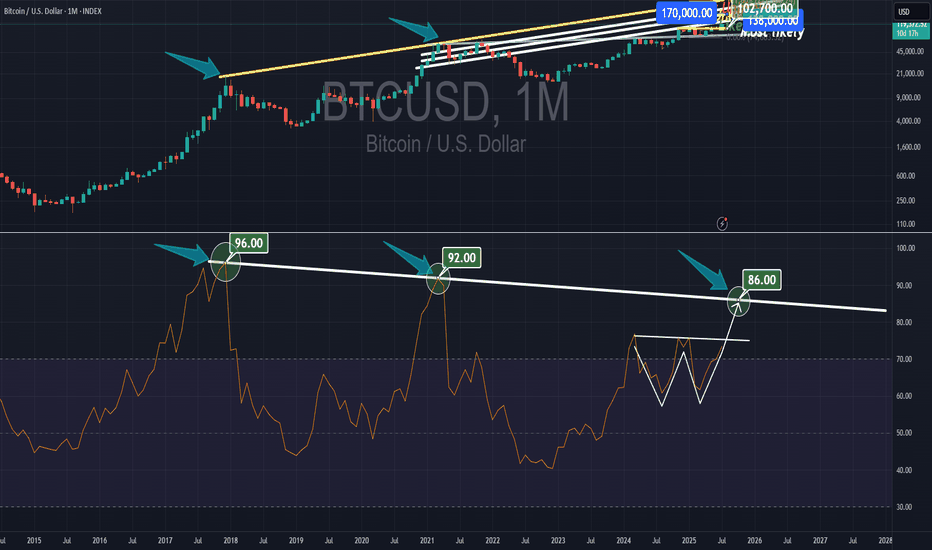Click the Bitcoin / U.S. Dollar 1M INDEX title

[53, 11]
